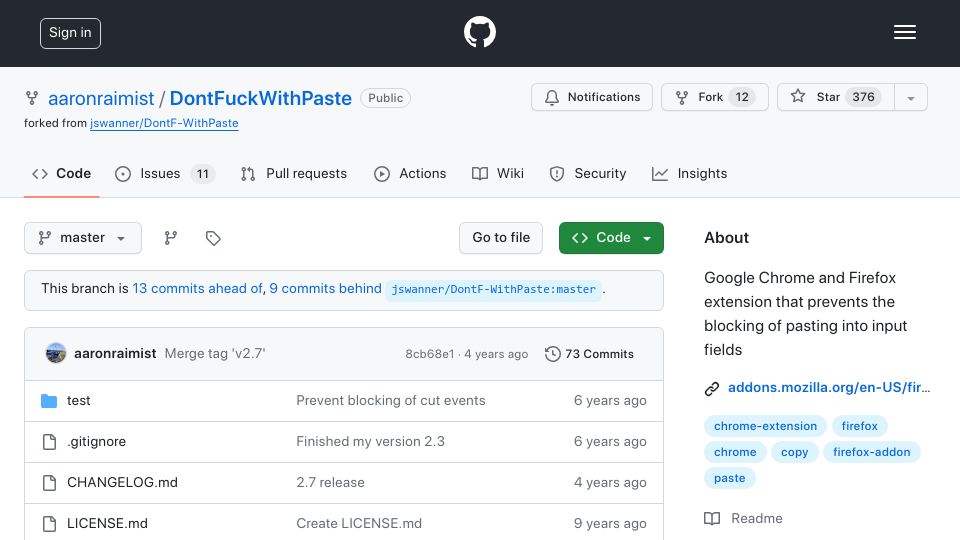The width and height of the screenshot is (960, 540).
Task: Open 13 commits ahead of link
Action: pyautogui.click(x=197, y=288)
